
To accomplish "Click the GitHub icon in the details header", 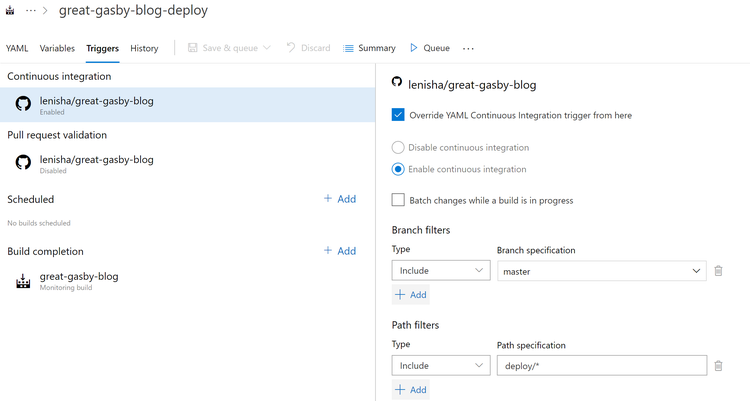I will pyautogui.click(x=397, y=81).
